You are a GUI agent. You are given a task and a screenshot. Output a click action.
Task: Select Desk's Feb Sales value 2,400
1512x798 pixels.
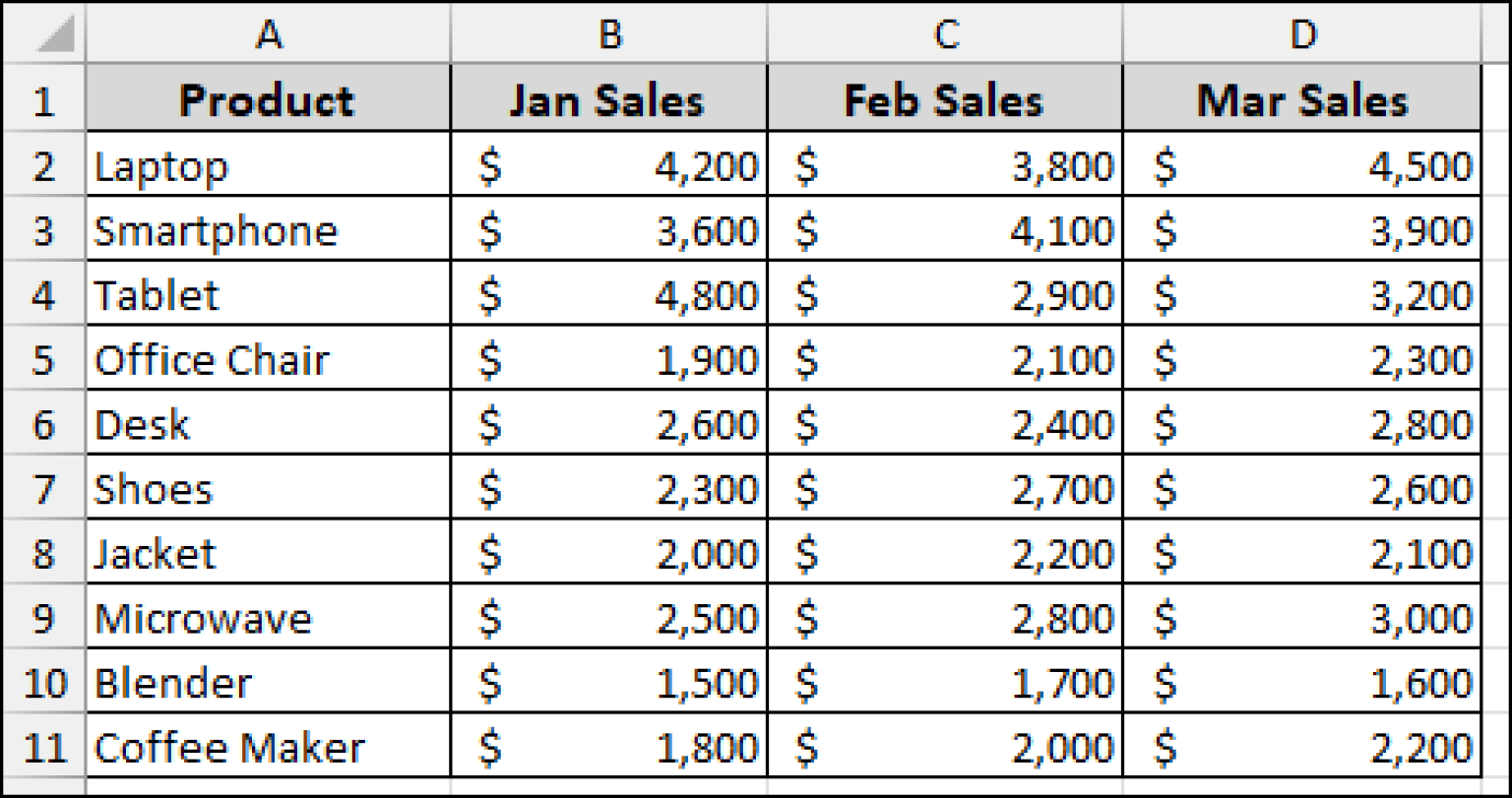pos(945,424)
